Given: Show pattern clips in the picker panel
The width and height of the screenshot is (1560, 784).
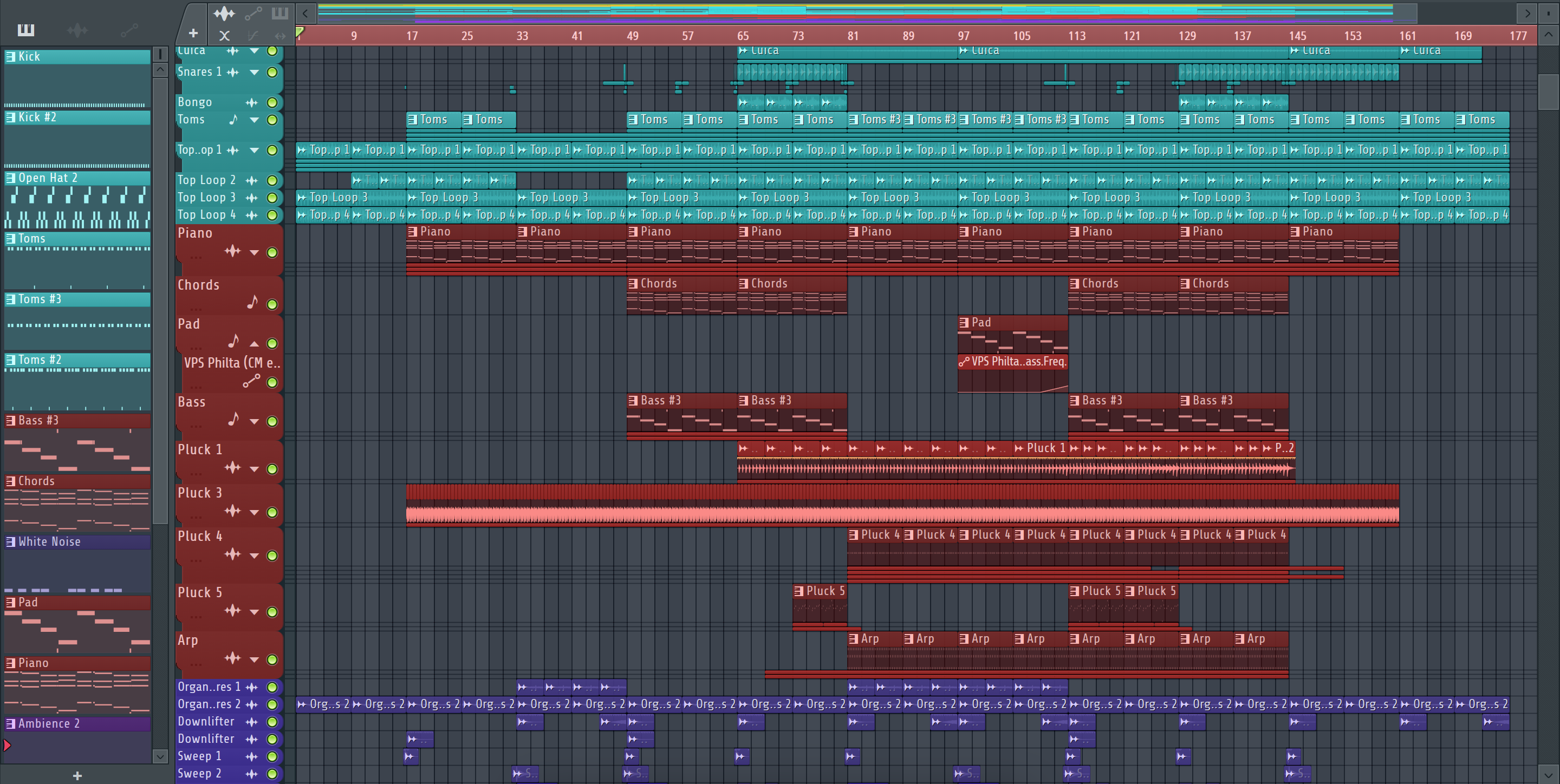Looking at the screenshot, I should pyautogui.click(x=26, y=30).
